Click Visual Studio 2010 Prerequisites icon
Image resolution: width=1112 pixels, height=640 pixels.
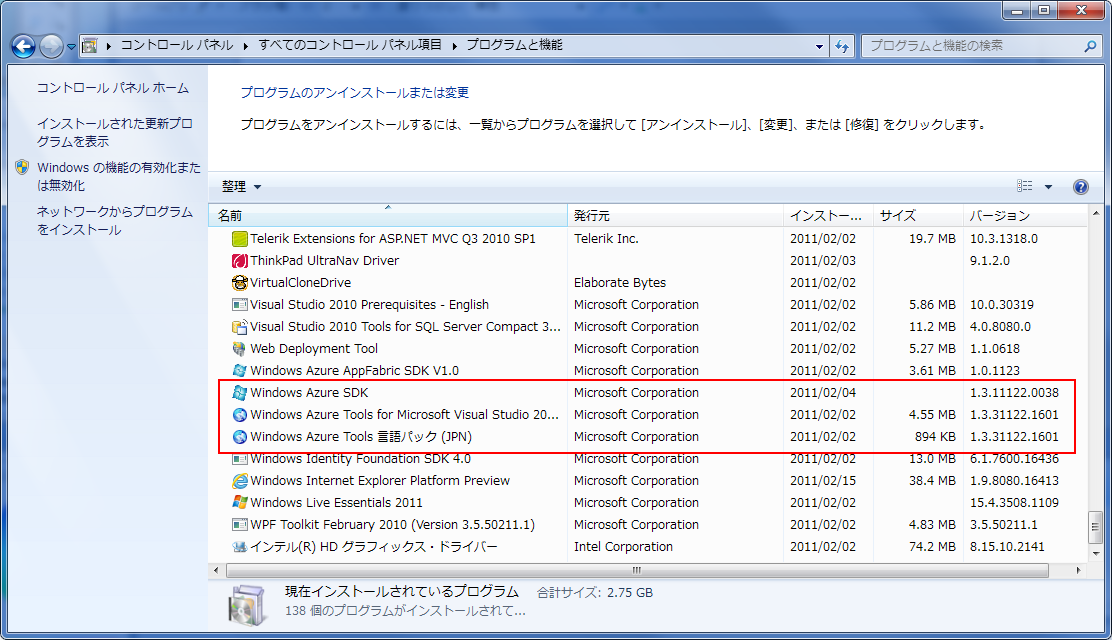pos(240,305)
